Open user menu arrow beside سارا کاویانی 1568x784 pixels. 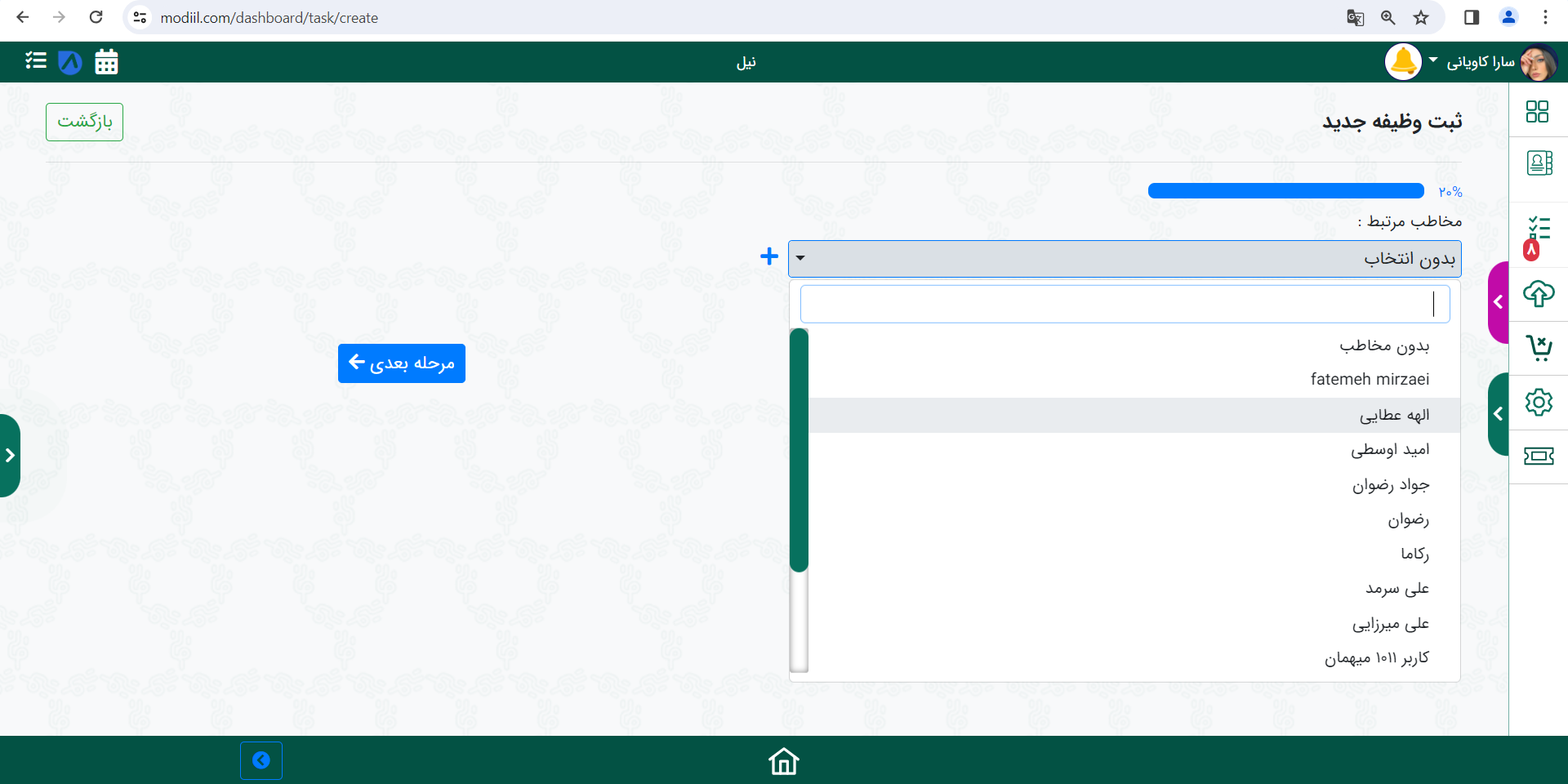click(1433, 60)
